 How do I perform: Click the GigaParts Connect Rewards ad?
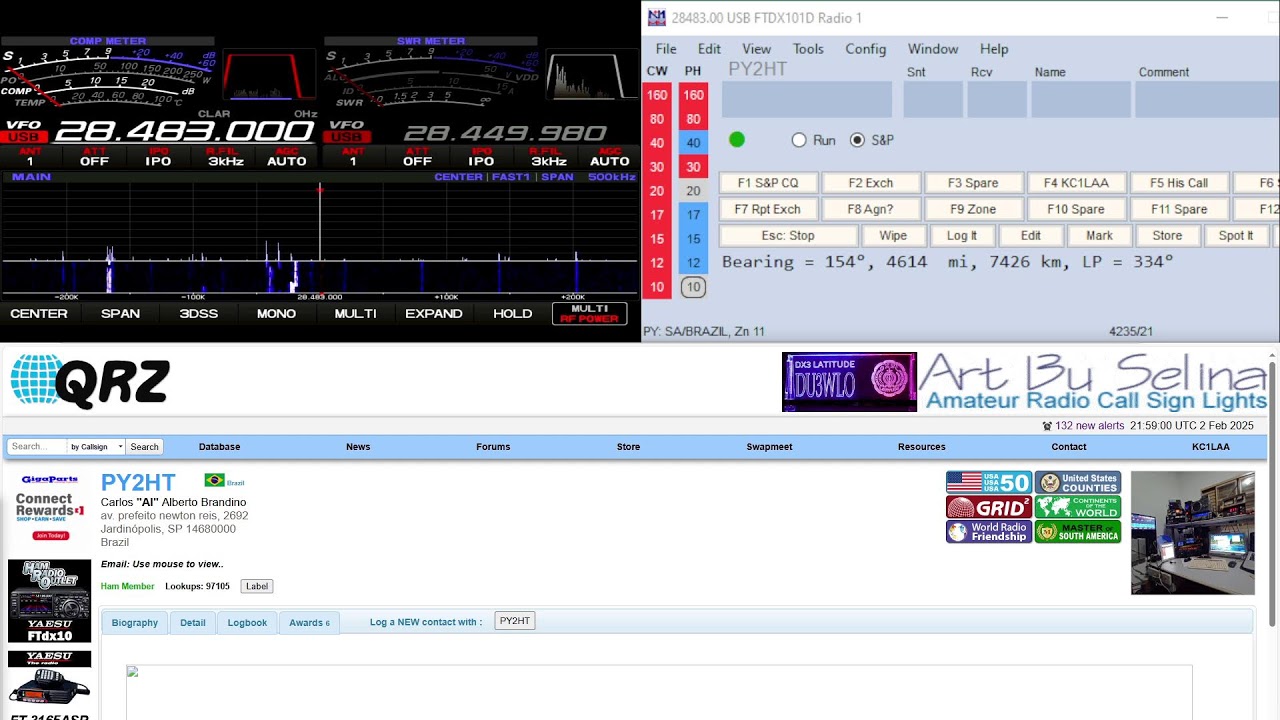point(49,508)
